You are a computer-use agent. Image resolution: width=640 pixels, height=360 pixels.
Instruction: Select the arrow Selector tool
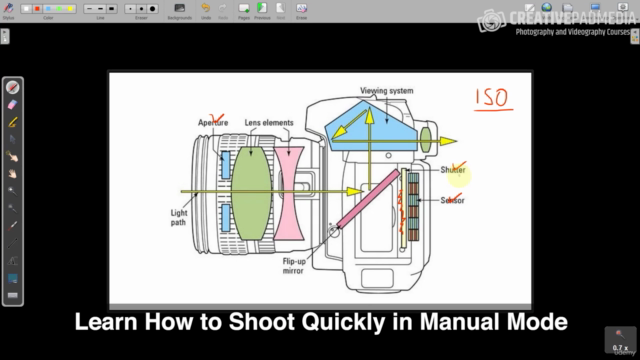coord(13,140)
